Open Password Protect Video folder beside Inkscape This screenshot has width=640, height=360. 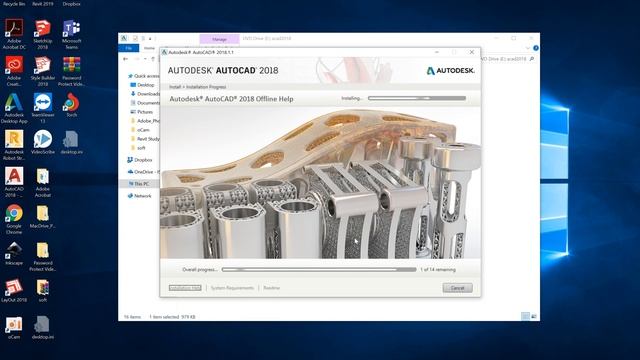click(42, 256)
